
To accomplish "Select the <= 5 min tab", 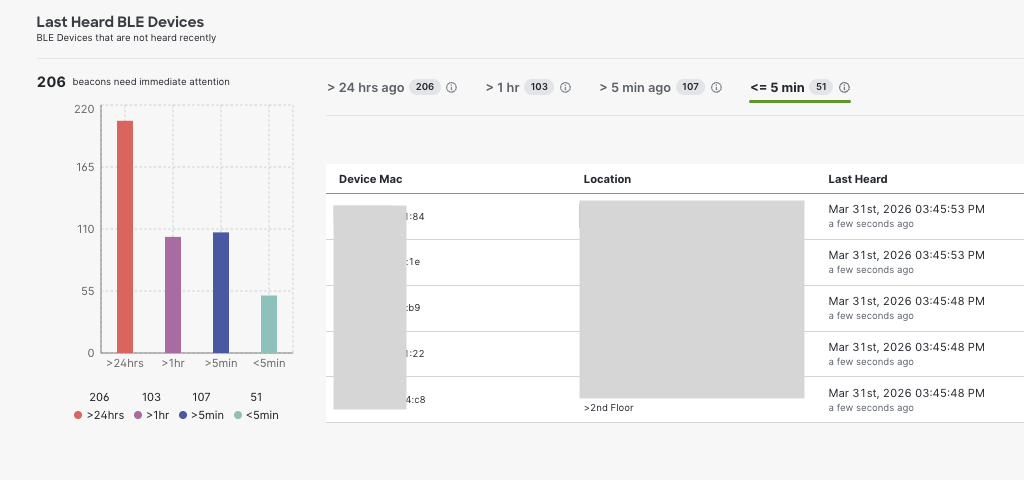I will pyautogui.click(x=777, y=88).
